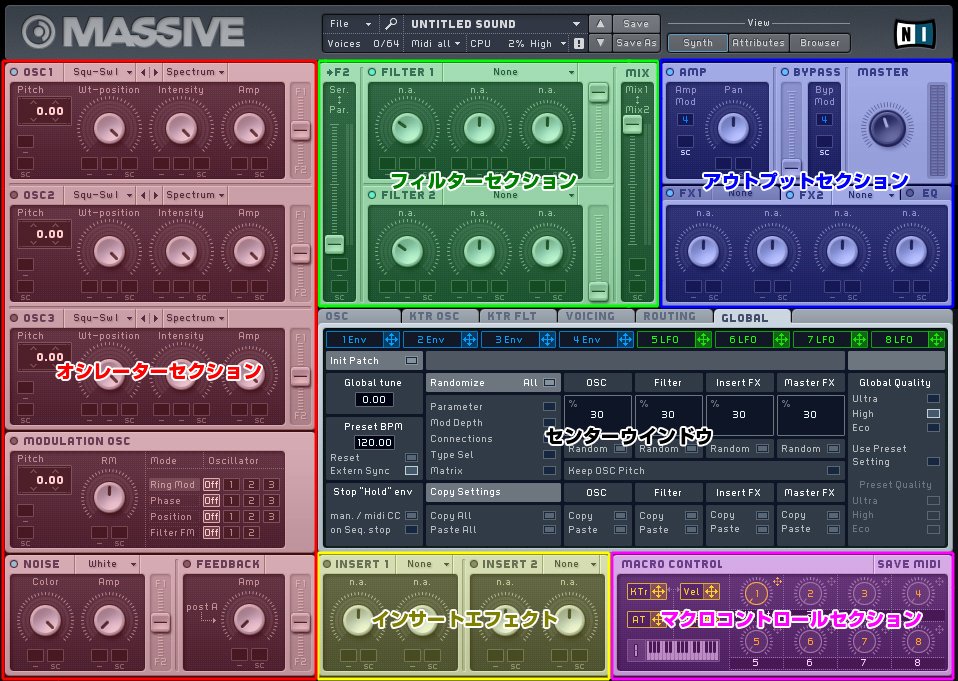Image resolution: width=958 pixels, height=681 pixels.
Task: Open the Browser view button
Action: point(819,43)
